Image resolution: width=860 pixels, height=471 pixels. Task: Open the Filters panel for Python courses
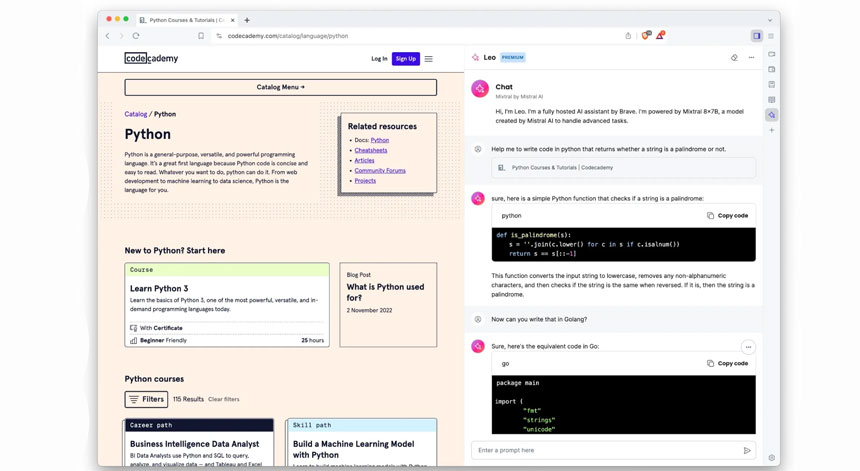coord(146,399)
